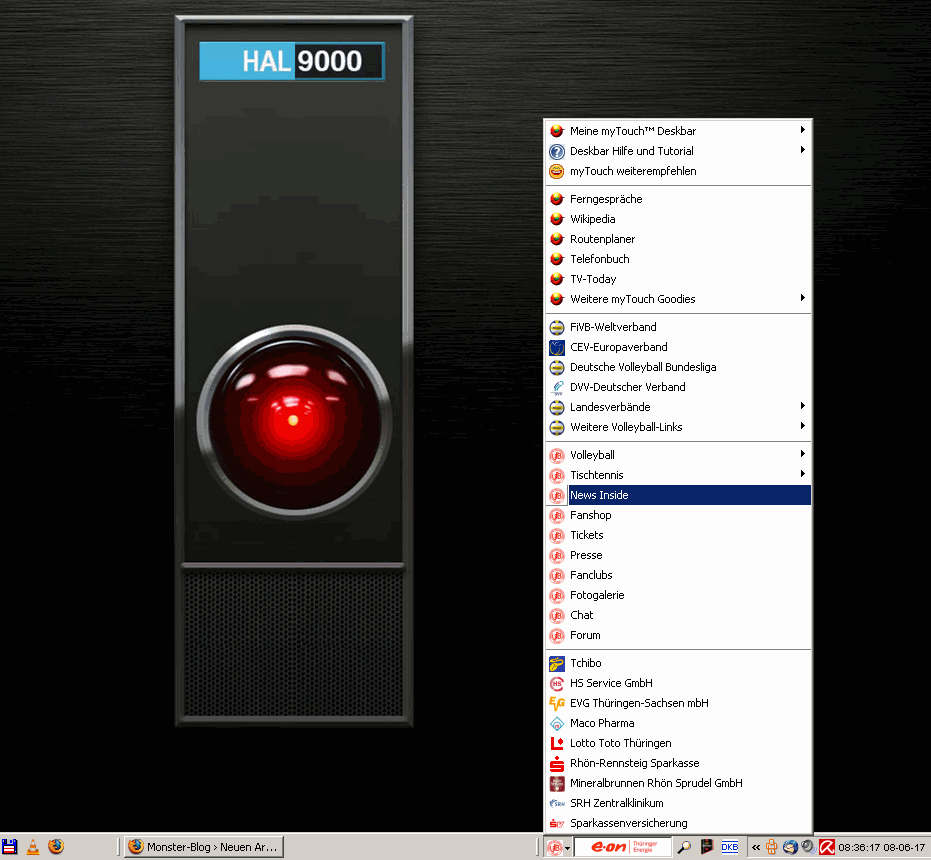Screen dimensions: 931x860
Task: Click Thunderbird tray icon
Action: [790, 847]
